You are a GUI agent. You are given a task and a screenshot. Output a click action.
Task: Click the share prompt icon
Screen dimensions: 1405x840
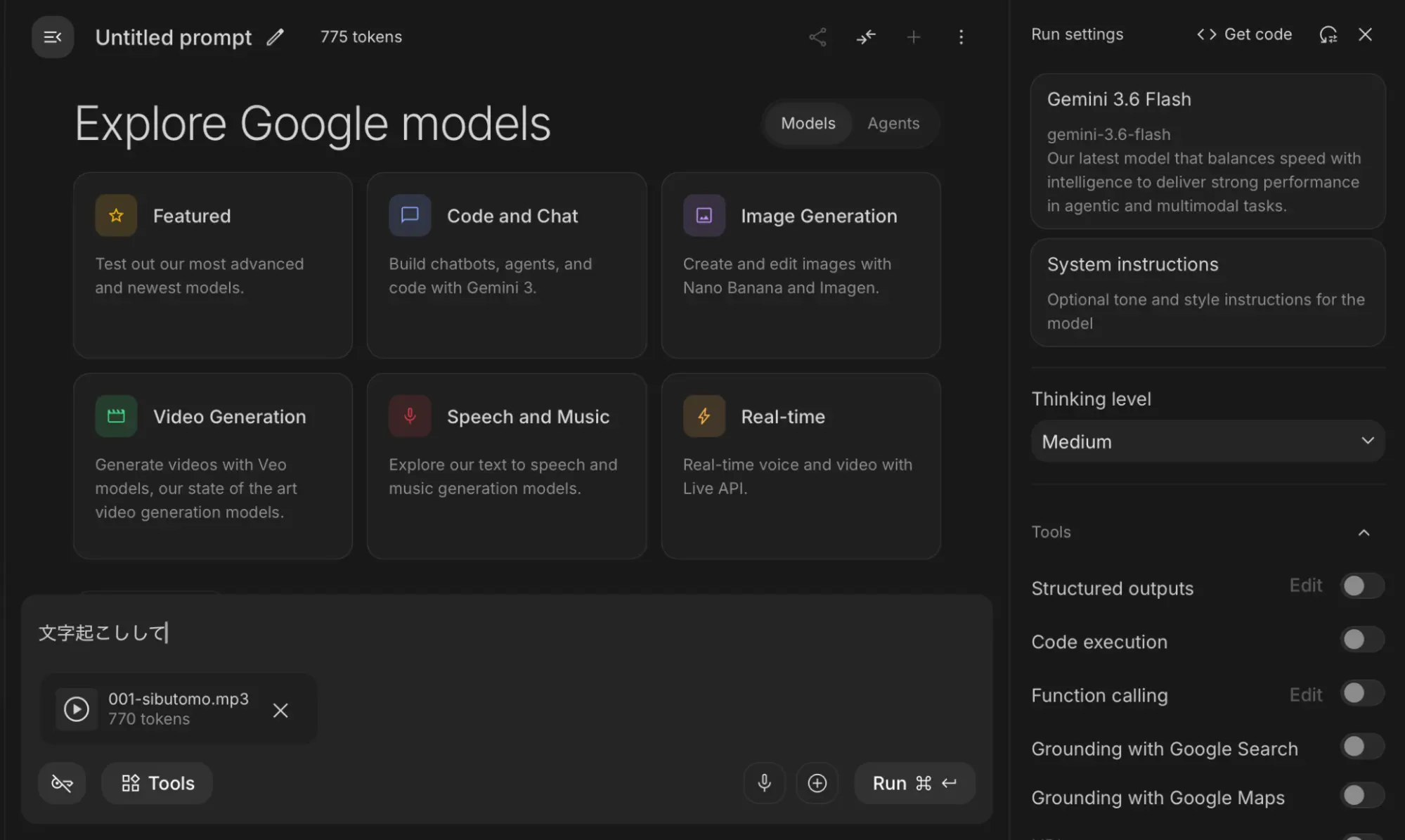[817, 37]
